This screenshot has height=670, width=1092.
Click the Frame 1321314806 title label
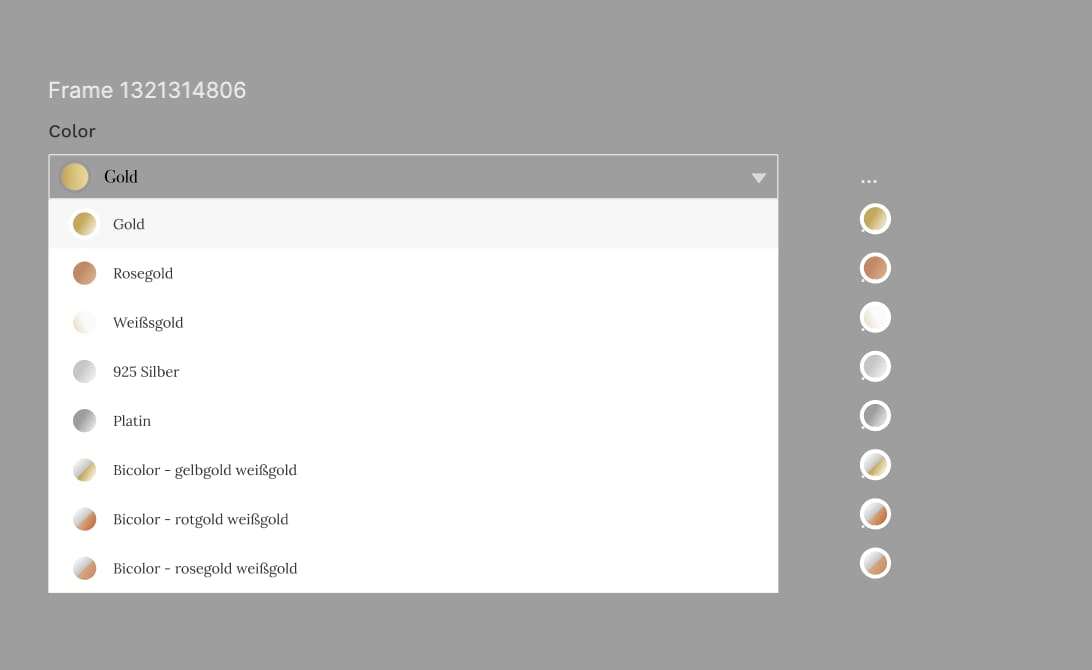coord(147,90)
